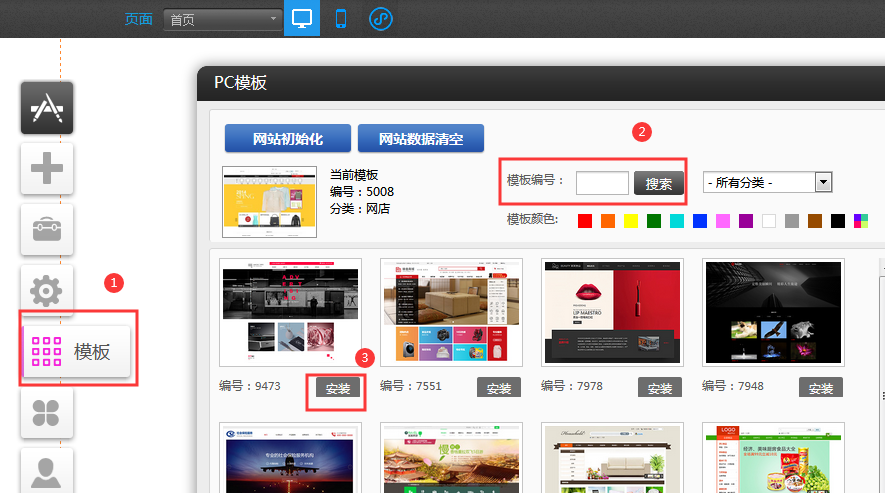The width and height of the screenshot is (885, 493).
Task: Click the four-leaf clover sidebar icon
Action: (x=47, y=413)
